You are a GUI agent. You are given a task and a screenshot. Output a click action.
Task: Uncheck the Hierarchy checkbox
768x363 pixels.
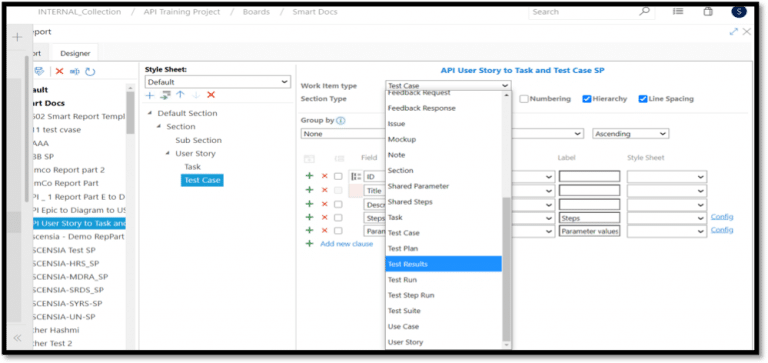click(587, 99)
